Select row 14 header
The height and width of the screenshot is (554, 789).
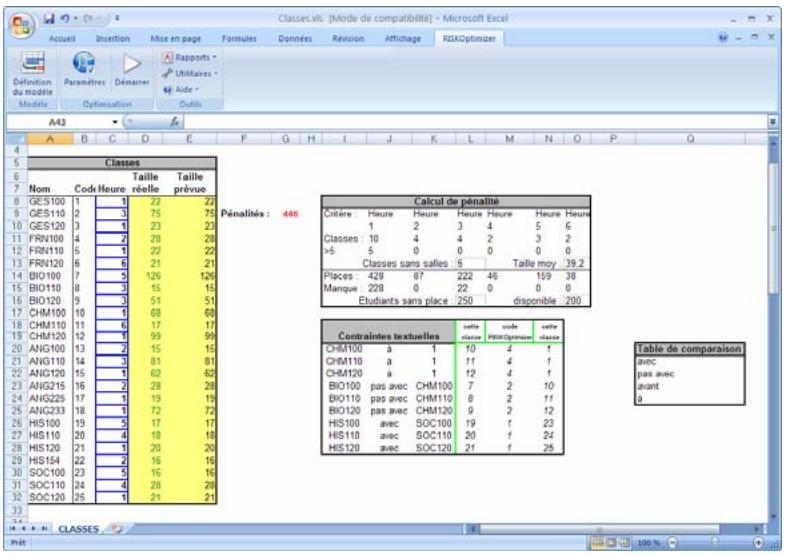click(x=17, y=276)
